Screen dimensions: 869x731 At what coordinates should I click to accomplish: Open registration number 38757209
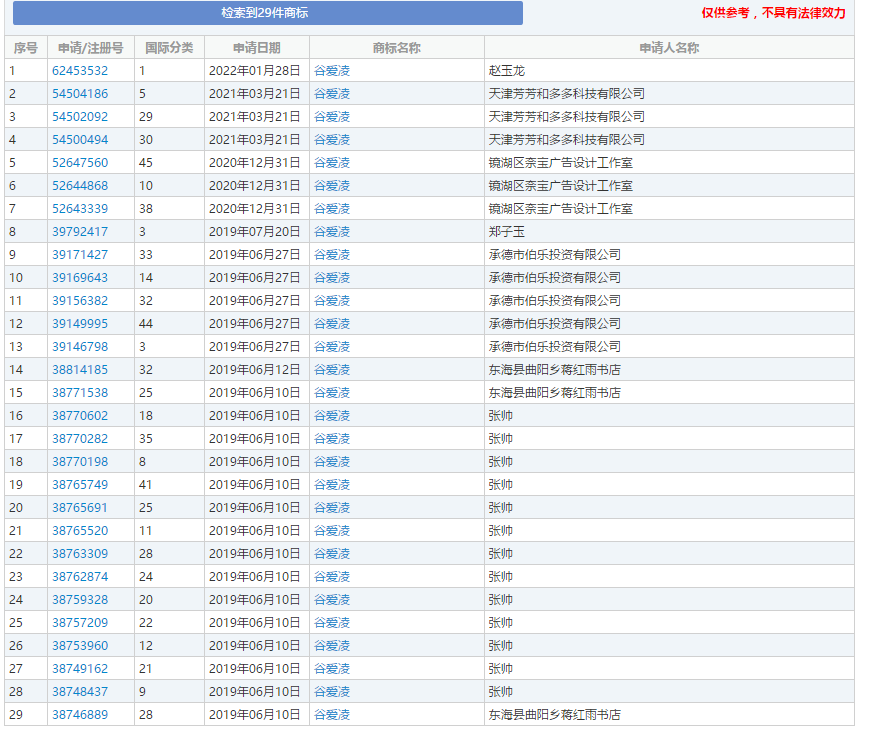tap(80, 623)
